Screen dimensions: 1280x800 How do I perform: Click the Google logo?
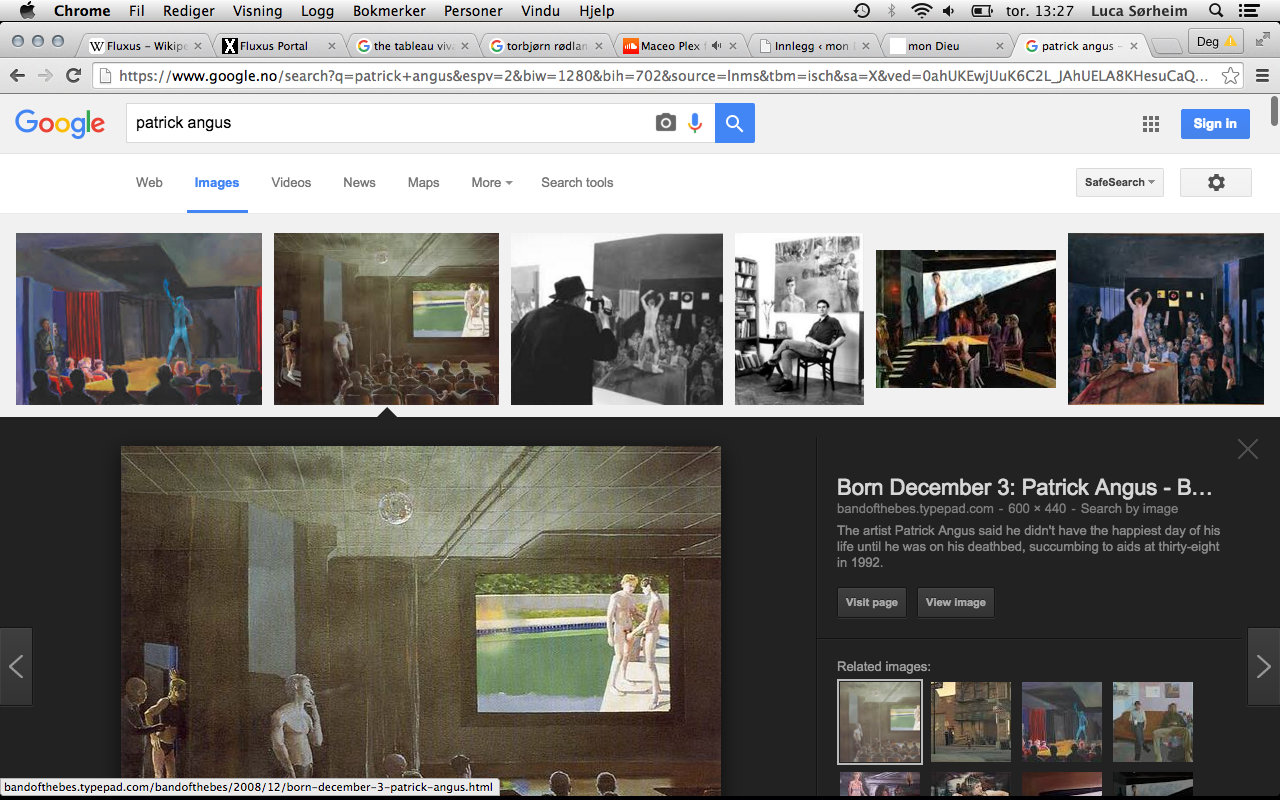coord(60,123)
